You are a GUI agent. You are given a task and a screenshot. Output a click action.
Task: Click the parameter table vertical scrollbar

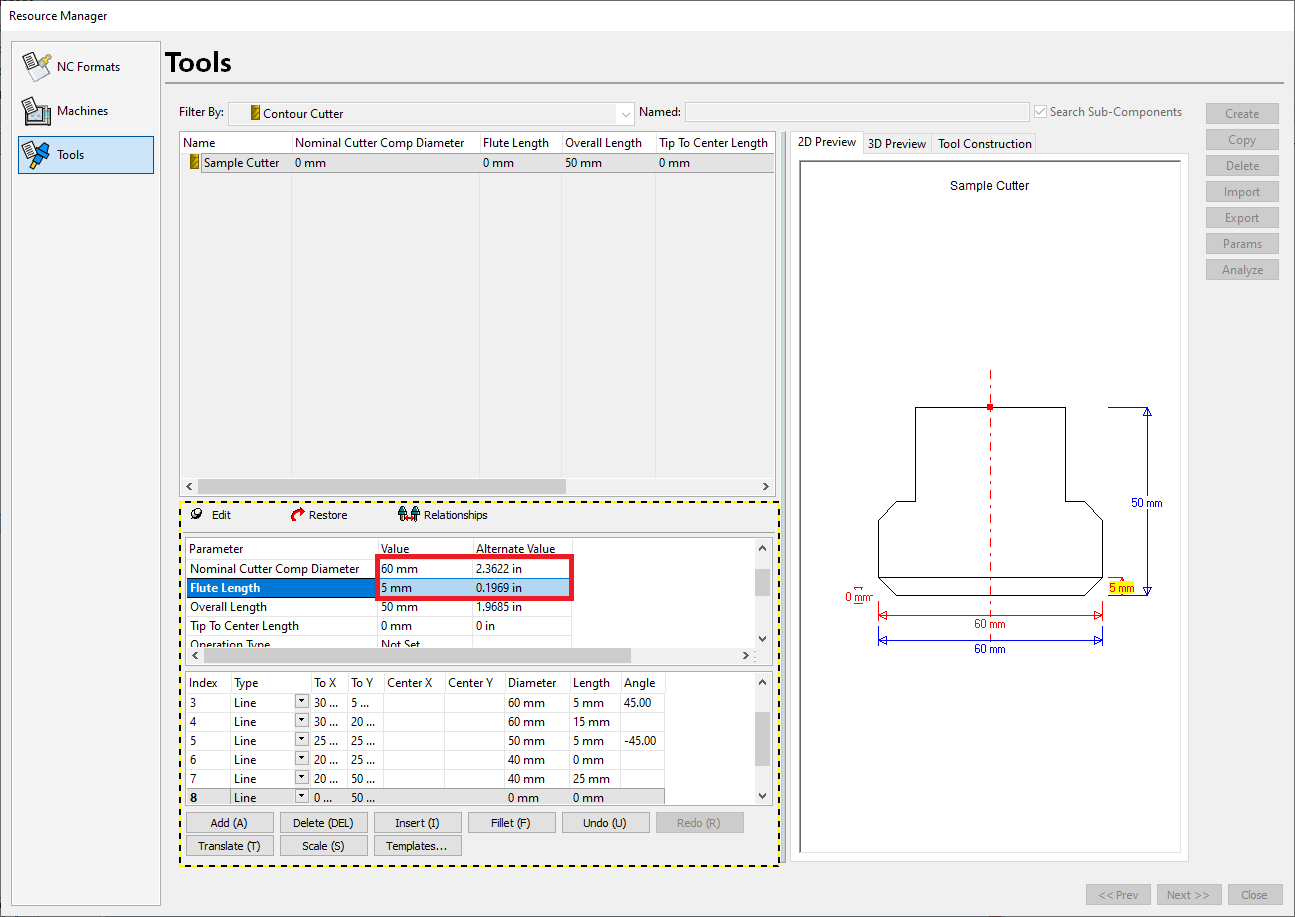pyautogui.click(x=763, y=582)
